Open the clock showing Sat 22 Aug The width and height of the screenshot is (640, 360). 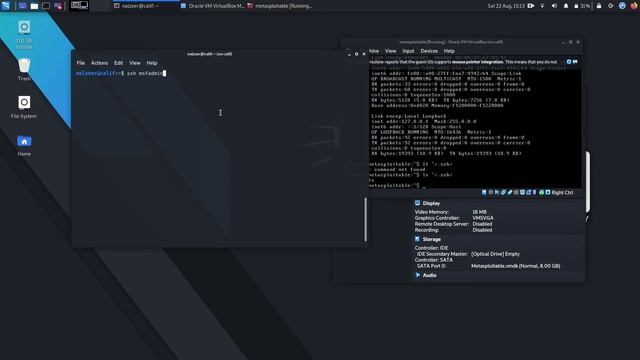[506, 6]
